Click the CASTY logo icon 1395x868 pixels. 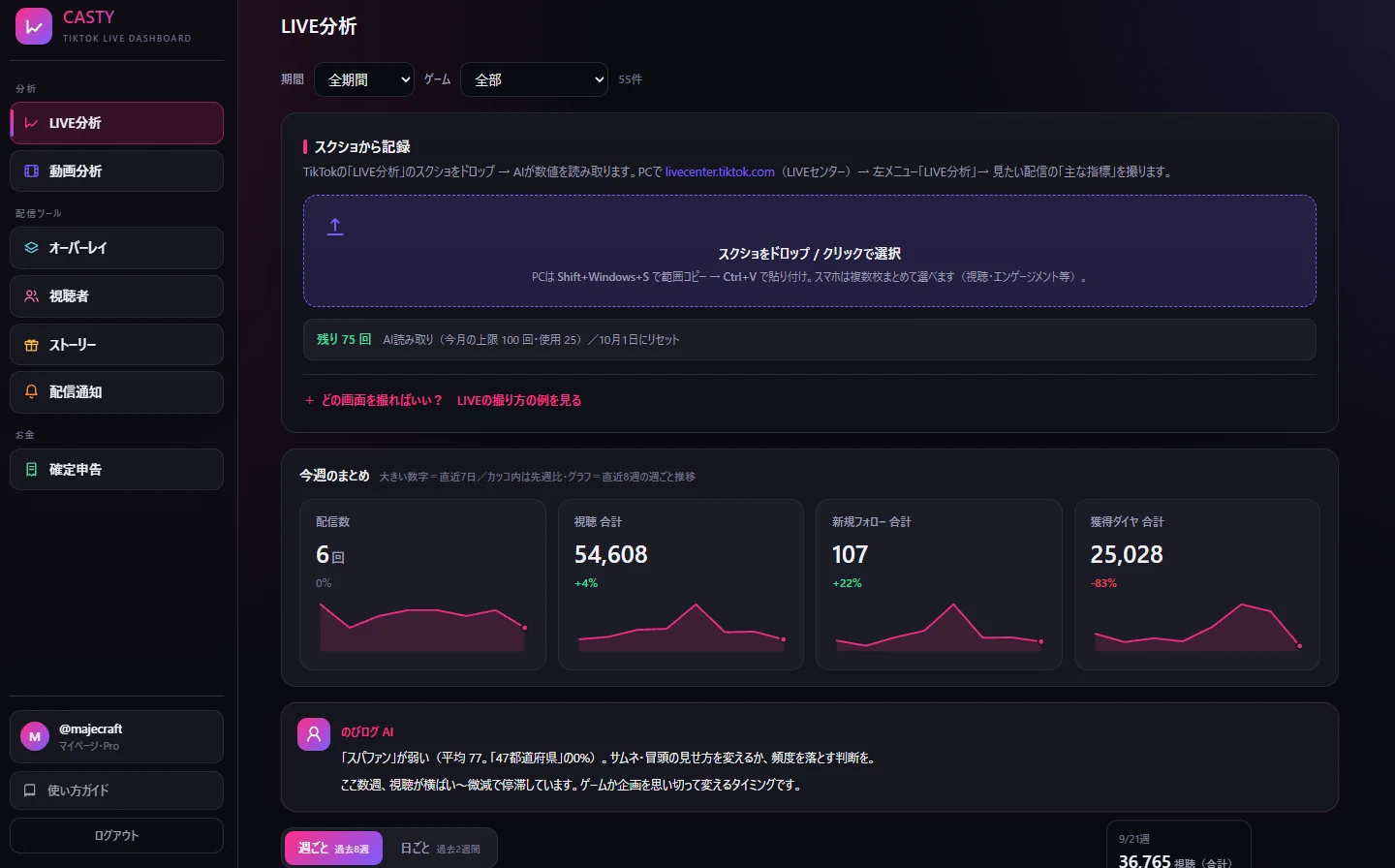tap(34, 26)
